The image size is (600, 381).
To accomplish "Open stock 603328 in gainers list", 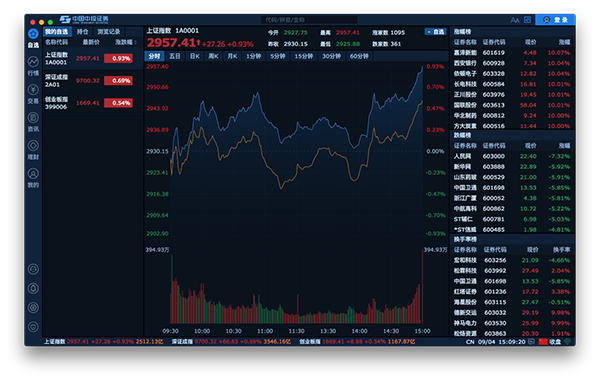I will click(x=512, y=73).
